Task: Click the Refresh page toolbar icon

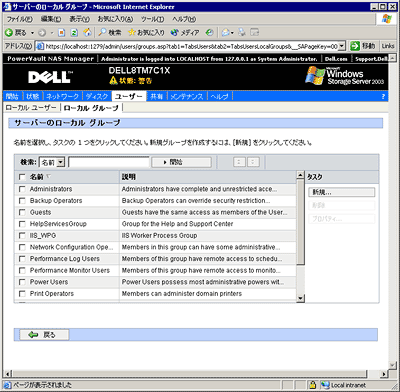Action: click(74, 33)
